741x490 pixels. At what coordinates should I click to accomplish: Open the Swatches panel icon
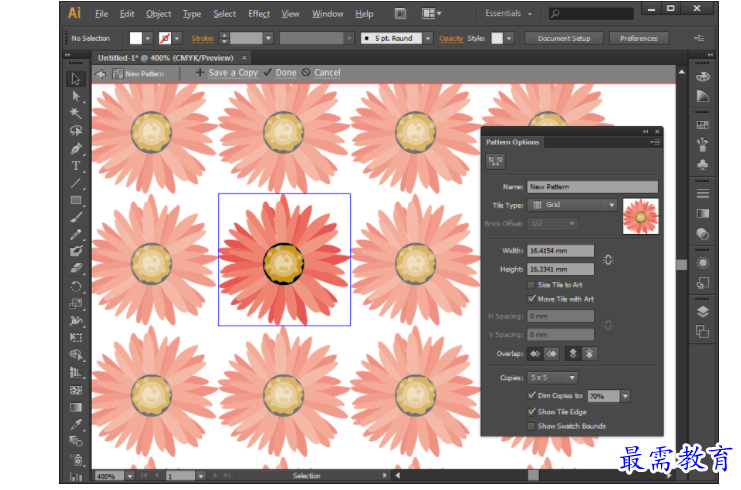coord(703,125)
